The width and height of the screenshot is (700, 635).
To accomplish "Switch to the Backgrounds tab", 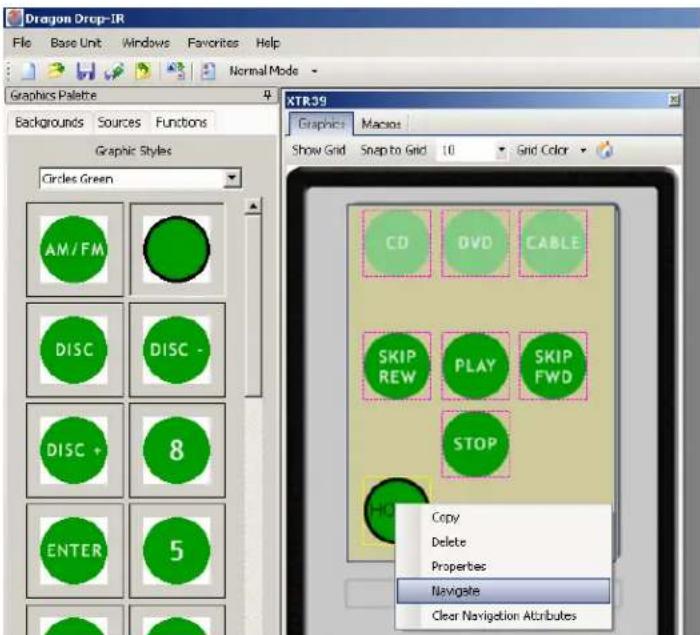I will [49, 122].
